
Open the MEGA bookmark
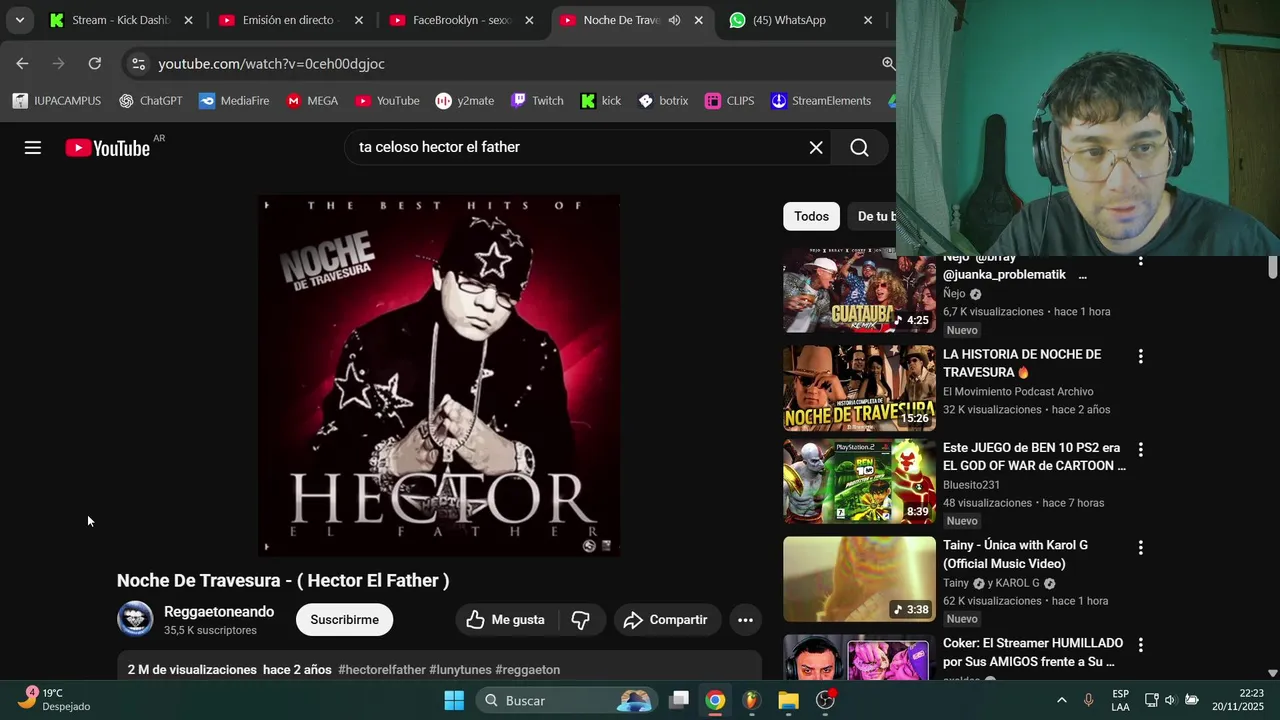(x=312, y=100)
